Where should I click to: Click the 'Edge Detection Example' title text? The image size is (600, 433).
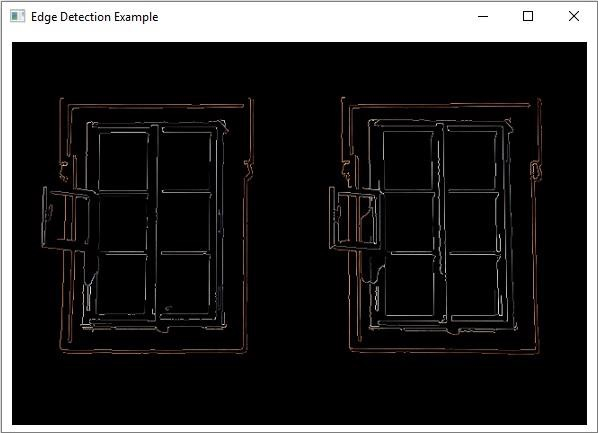95,17
